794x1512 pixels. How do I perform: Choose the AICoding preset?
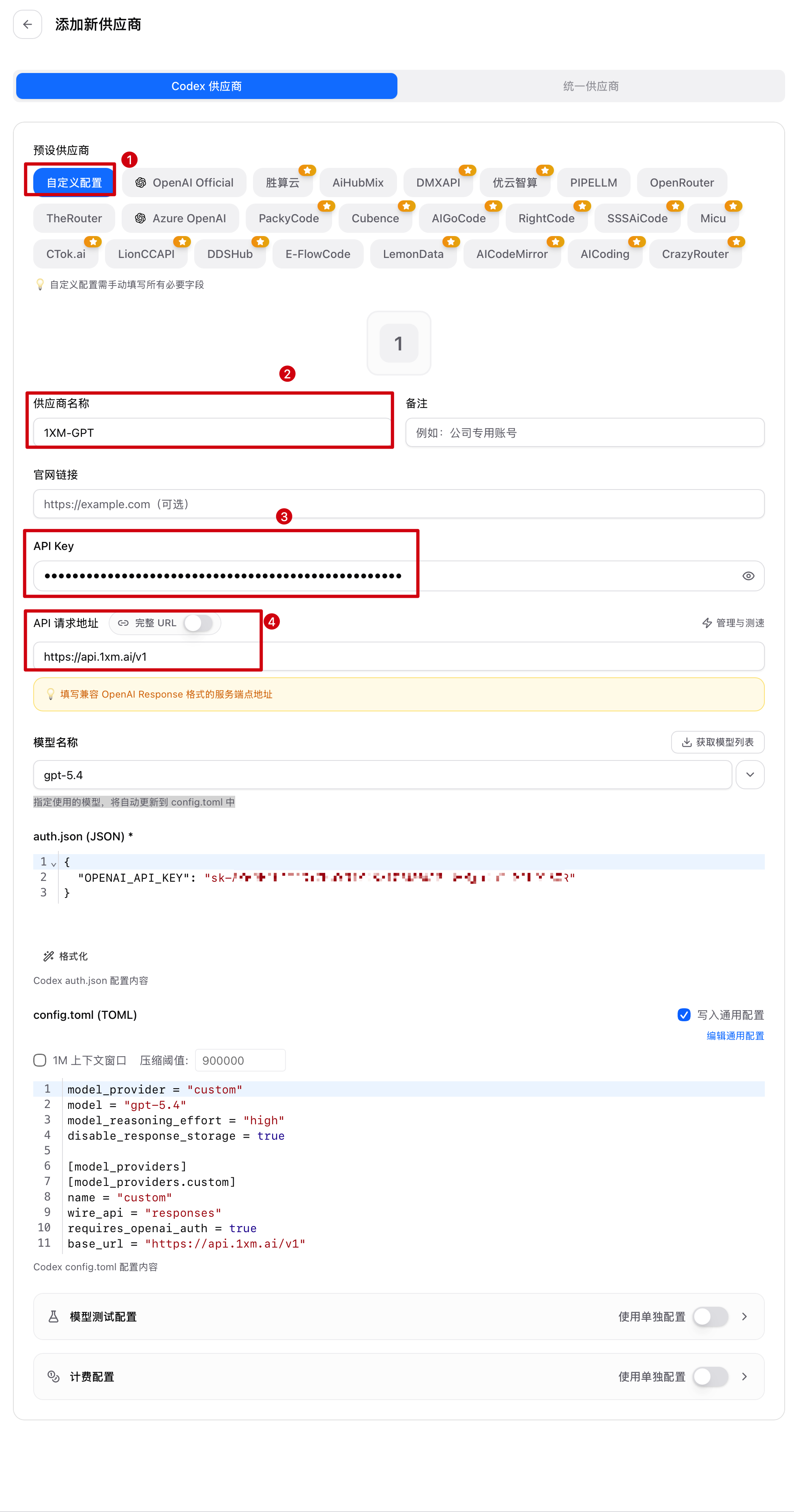click(605, 254)
